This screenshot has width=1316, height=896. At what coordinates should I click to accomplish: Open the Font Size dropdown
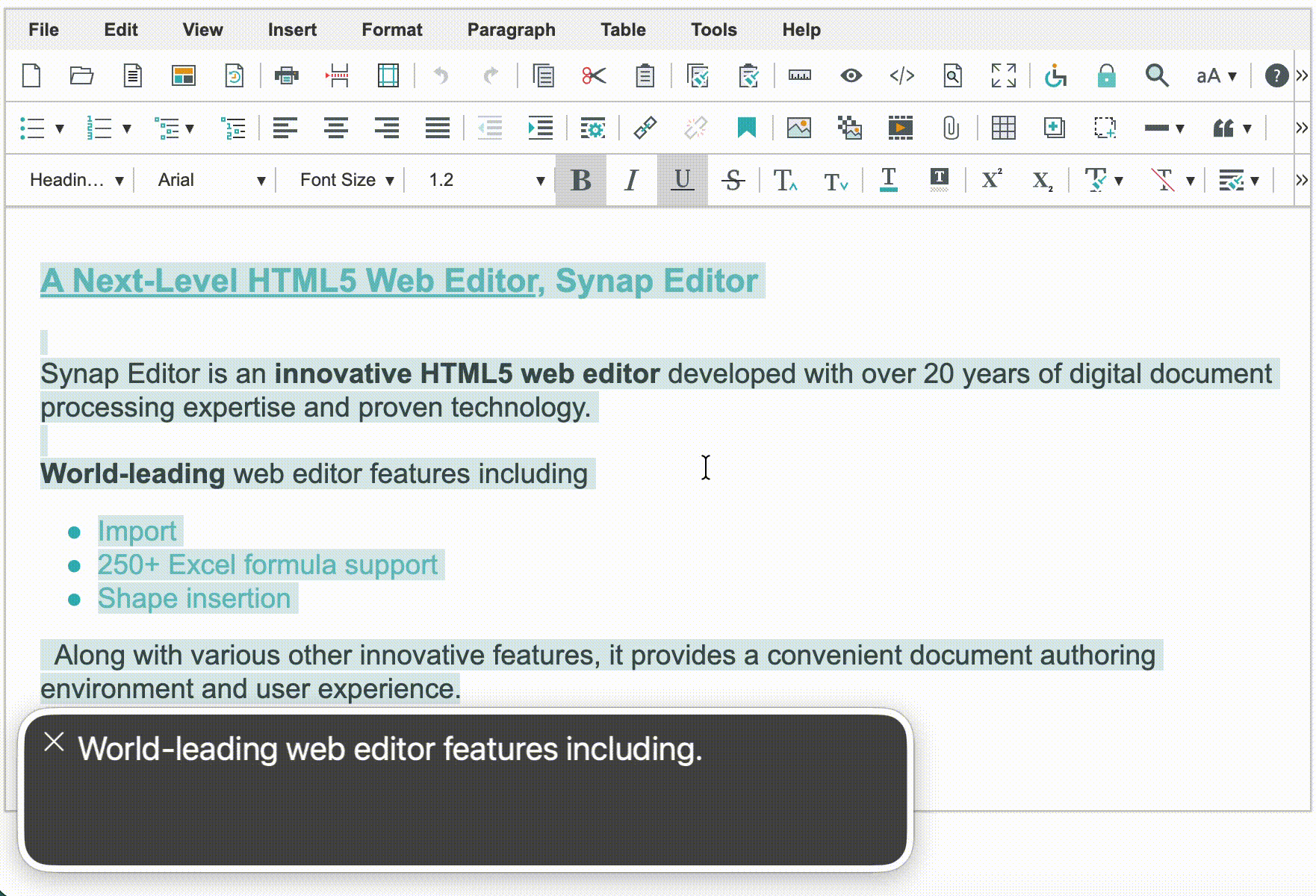tap(346, 180)
